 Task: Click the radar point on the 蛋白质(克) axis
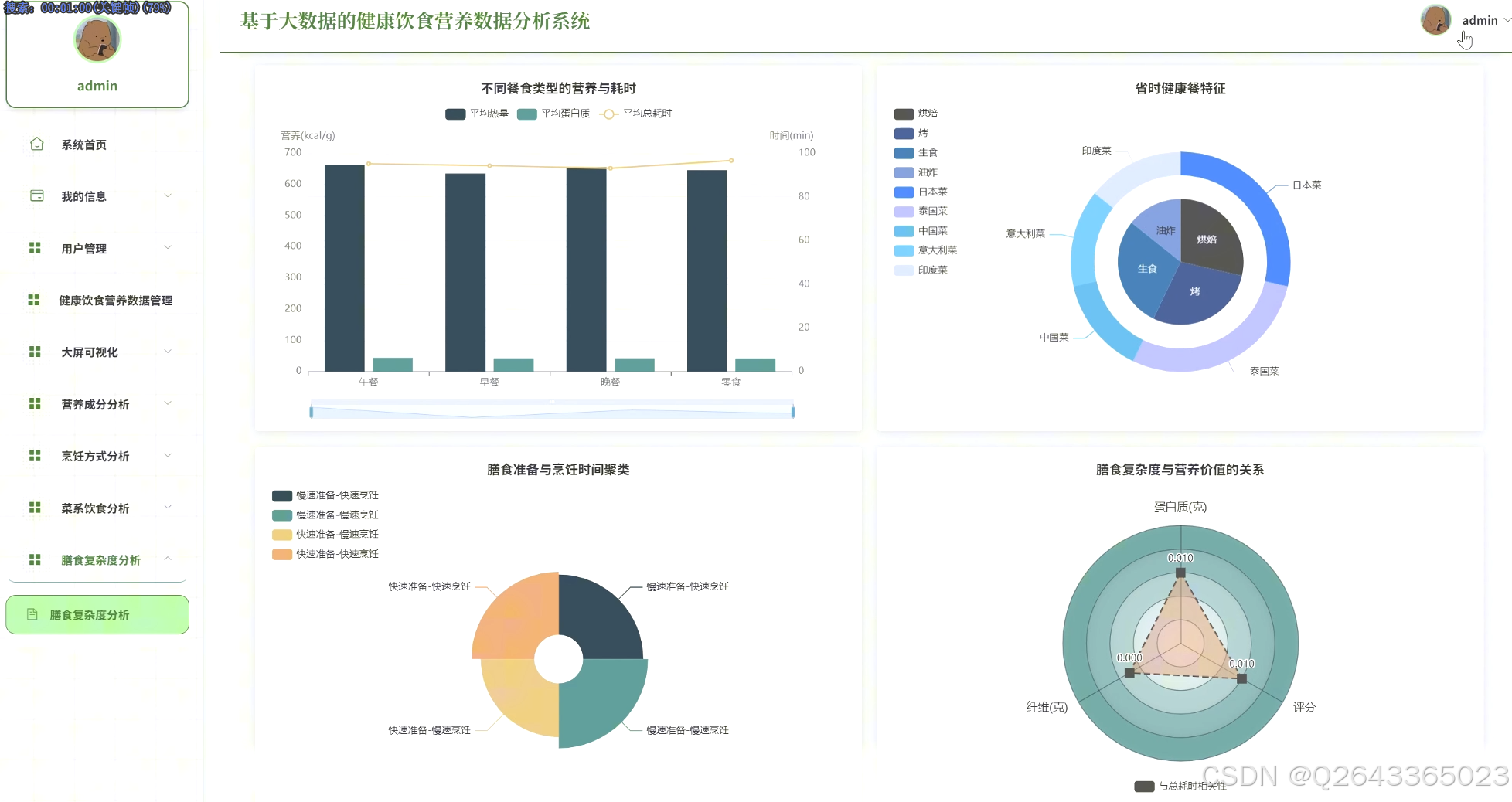pyautogui.click(x=1180, y=573)
